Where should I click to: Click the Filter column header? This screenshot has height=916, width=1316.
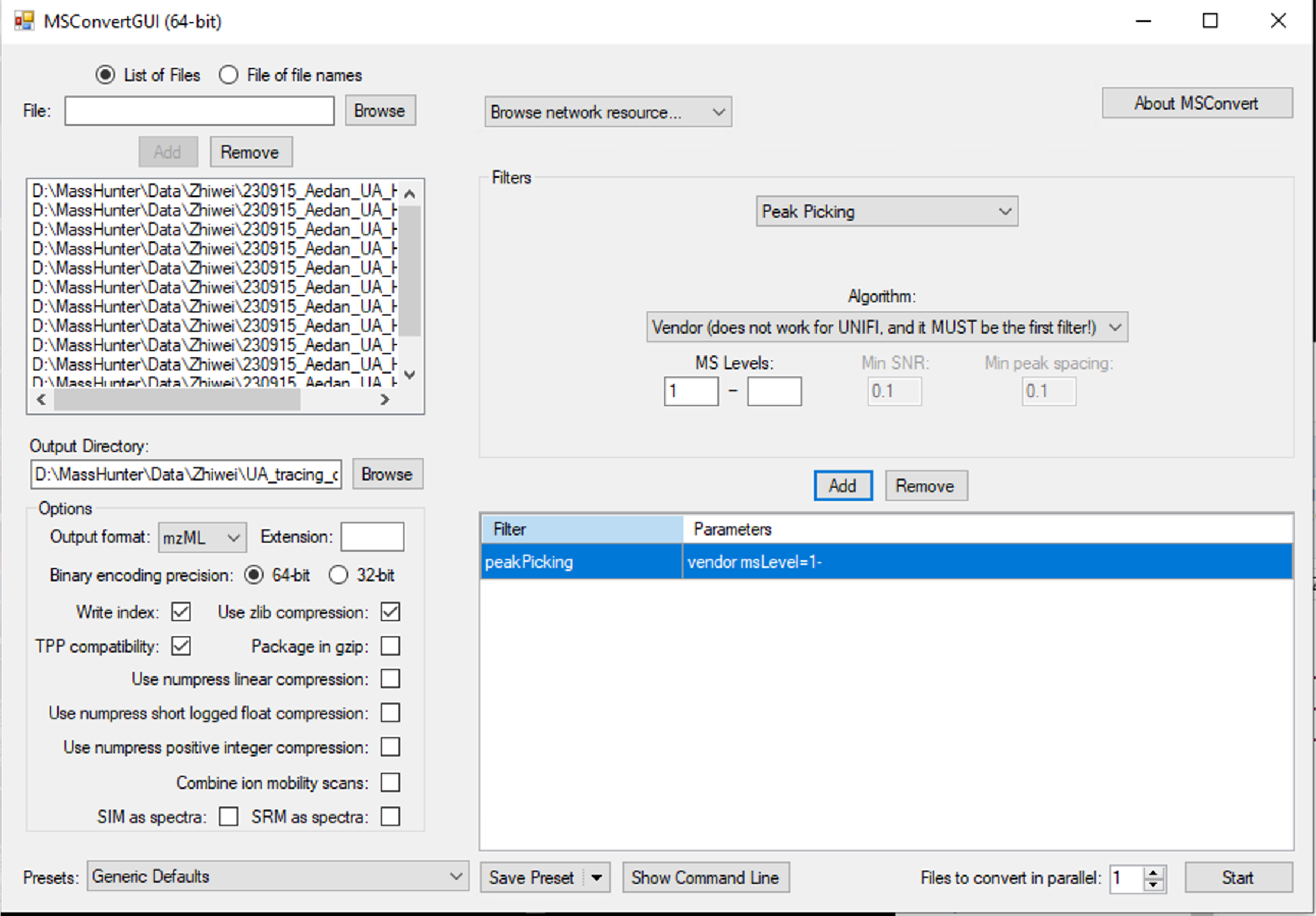582,529
